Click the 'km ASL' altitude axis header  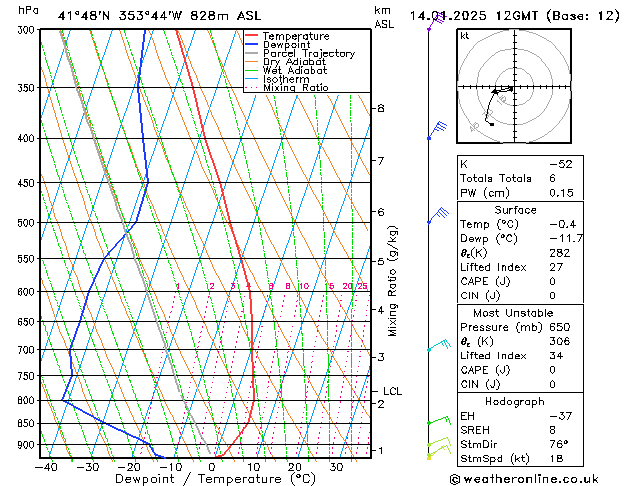[384, 17]
